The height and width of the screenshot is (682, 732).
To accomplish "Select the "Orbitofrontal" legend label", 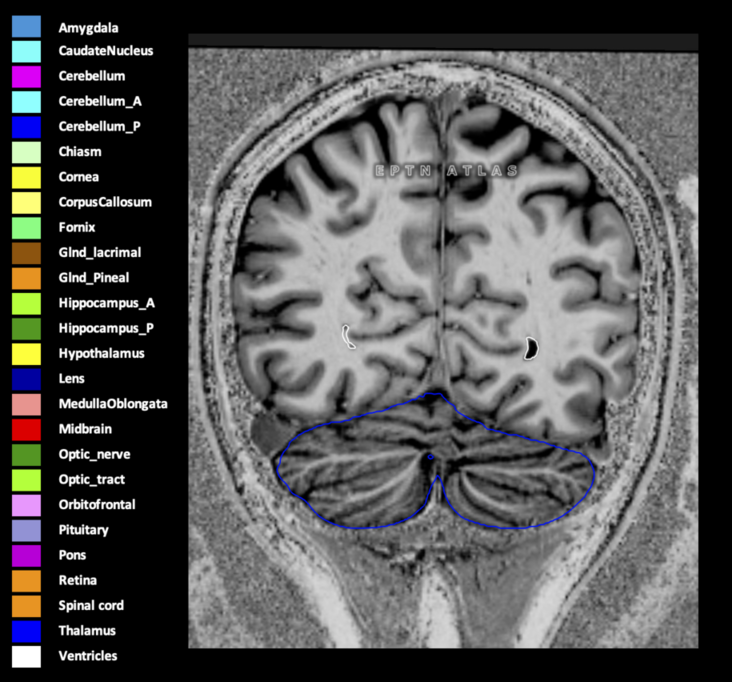I will pyautogui.click(x=97, y=504).
